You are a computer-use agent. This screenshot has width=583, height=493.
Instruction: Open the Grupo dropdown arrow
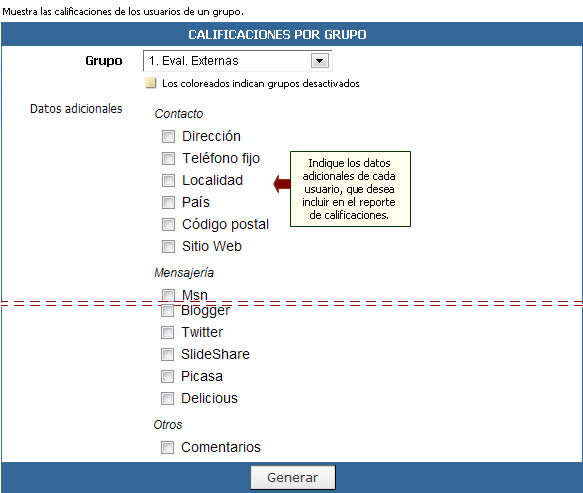click(x=320, y=61)
